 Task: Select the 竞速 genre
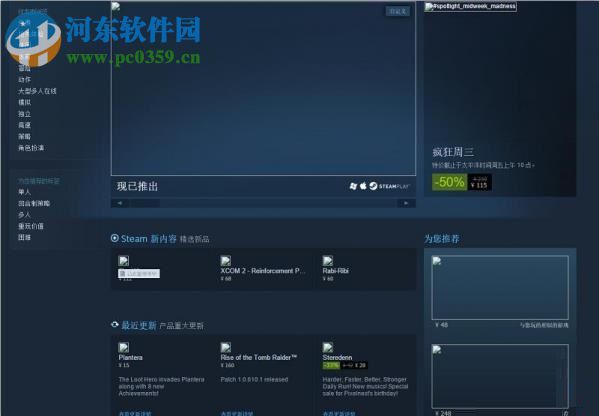pyautogui.click(x=24, y=125)
